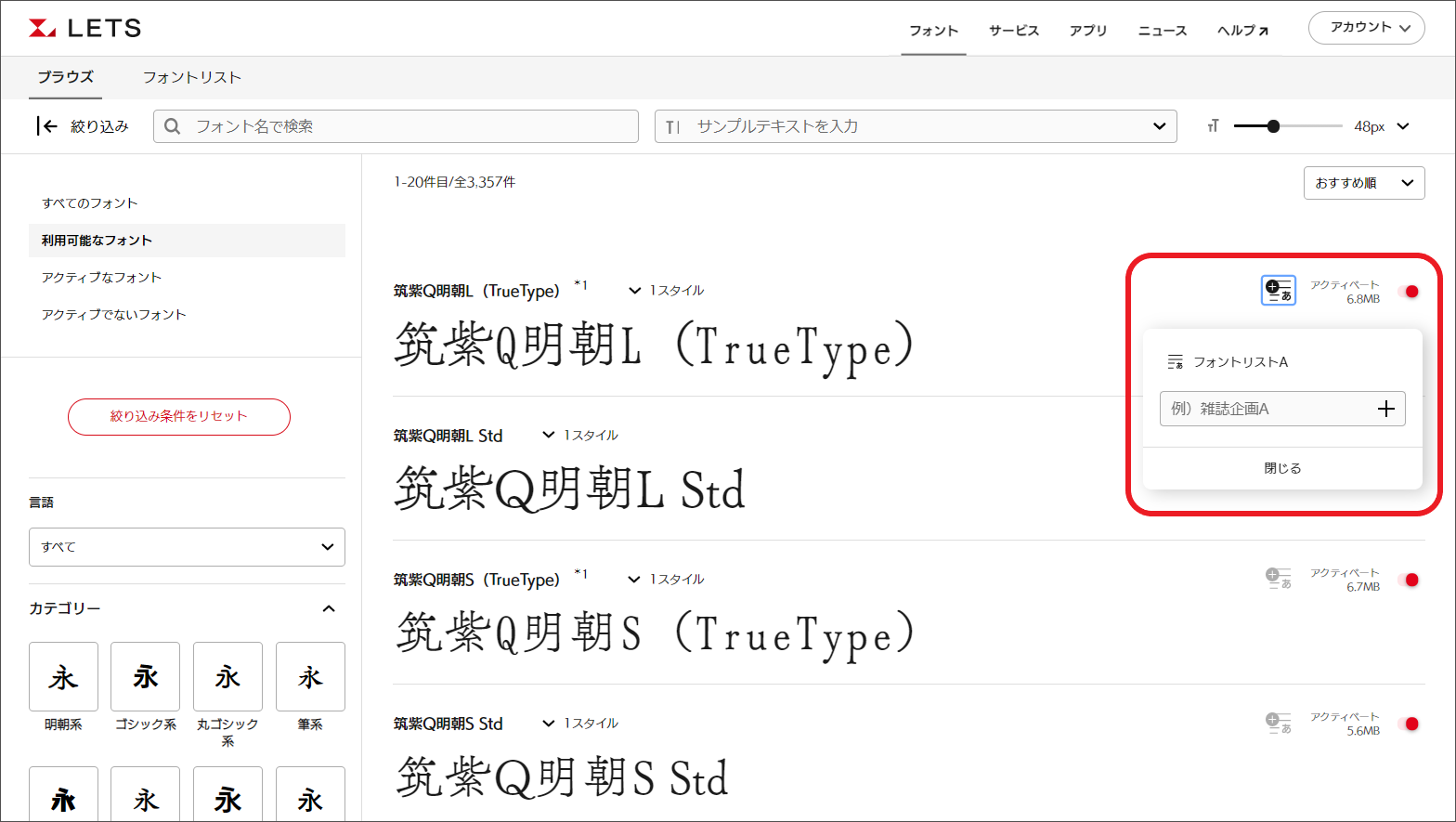
Task: Click the LETS logo
Action: pos(84,28)
